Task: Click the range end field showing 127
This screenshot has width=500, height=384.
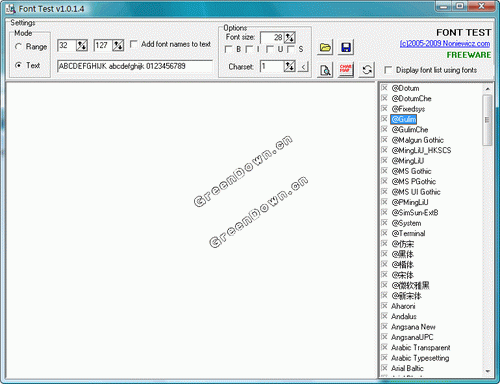Action: 103,45
